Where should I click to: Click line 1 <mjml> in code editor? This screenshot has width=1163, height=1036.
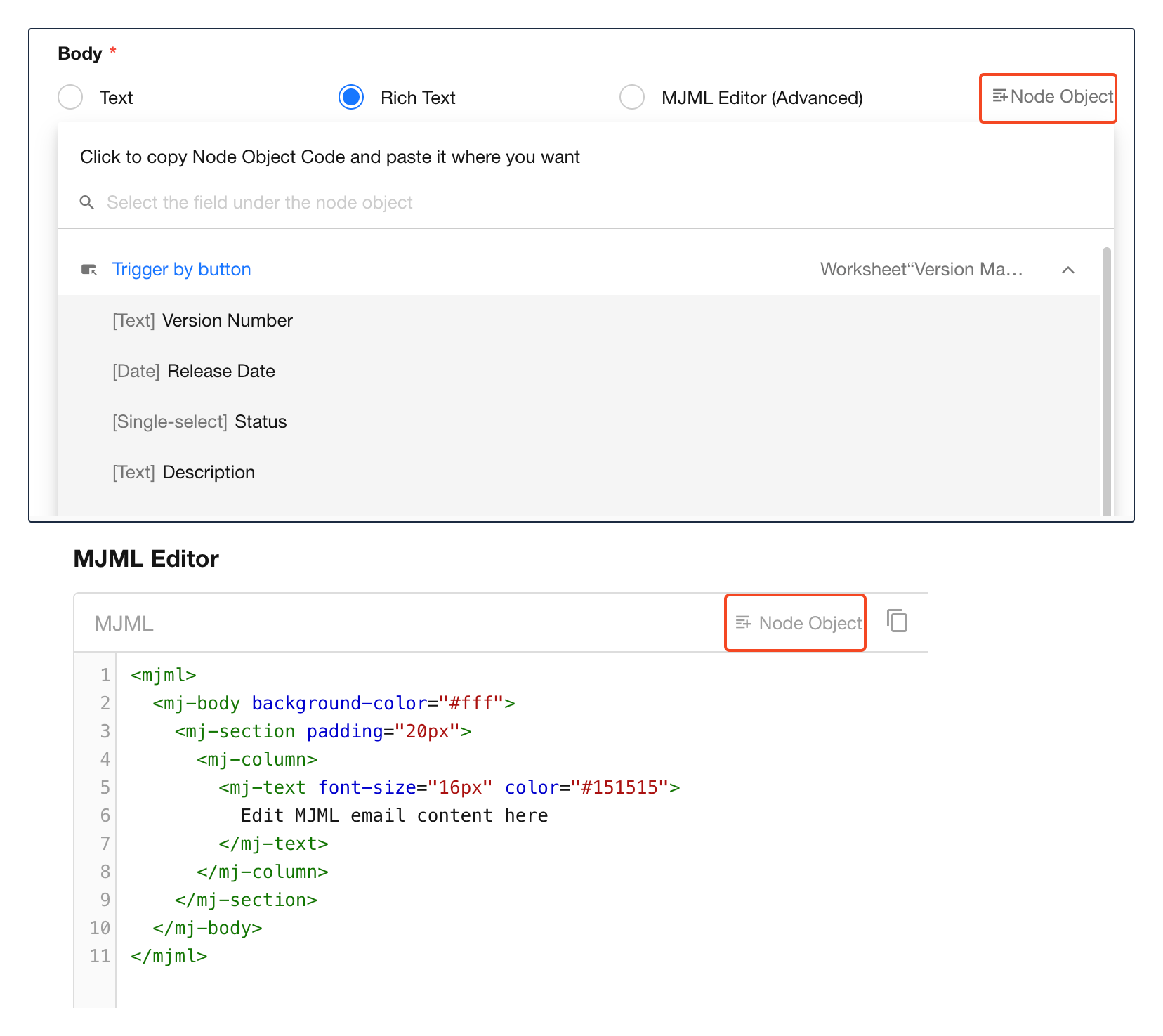click(164, 675)
